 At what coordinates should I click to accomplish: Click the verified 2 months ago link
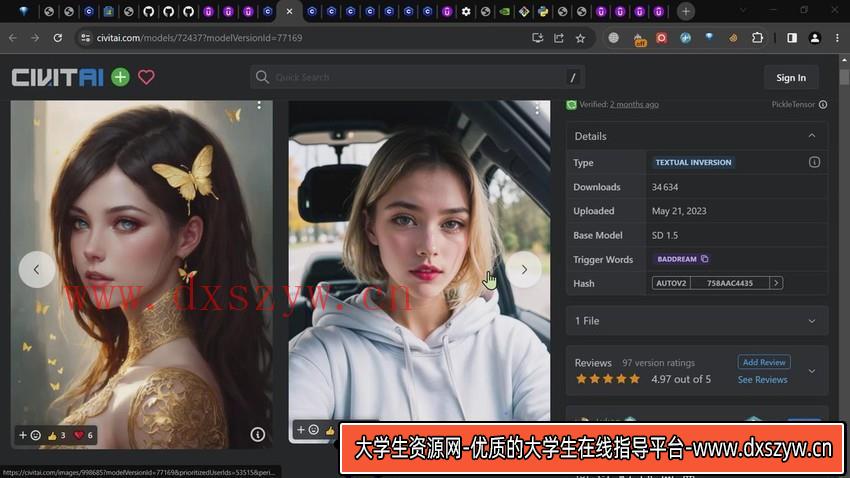click(634, 104)
